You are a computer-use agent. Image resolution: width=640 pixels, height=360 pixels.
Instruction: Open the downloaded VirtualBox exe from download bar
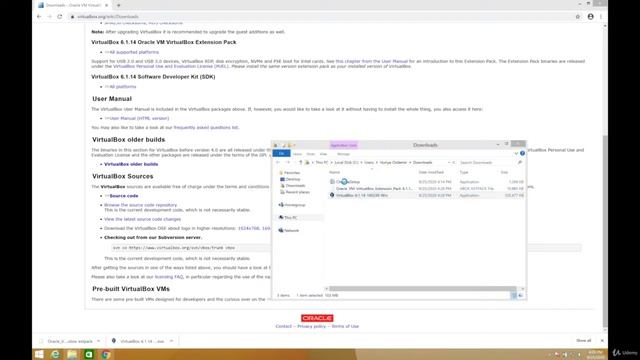138,341
